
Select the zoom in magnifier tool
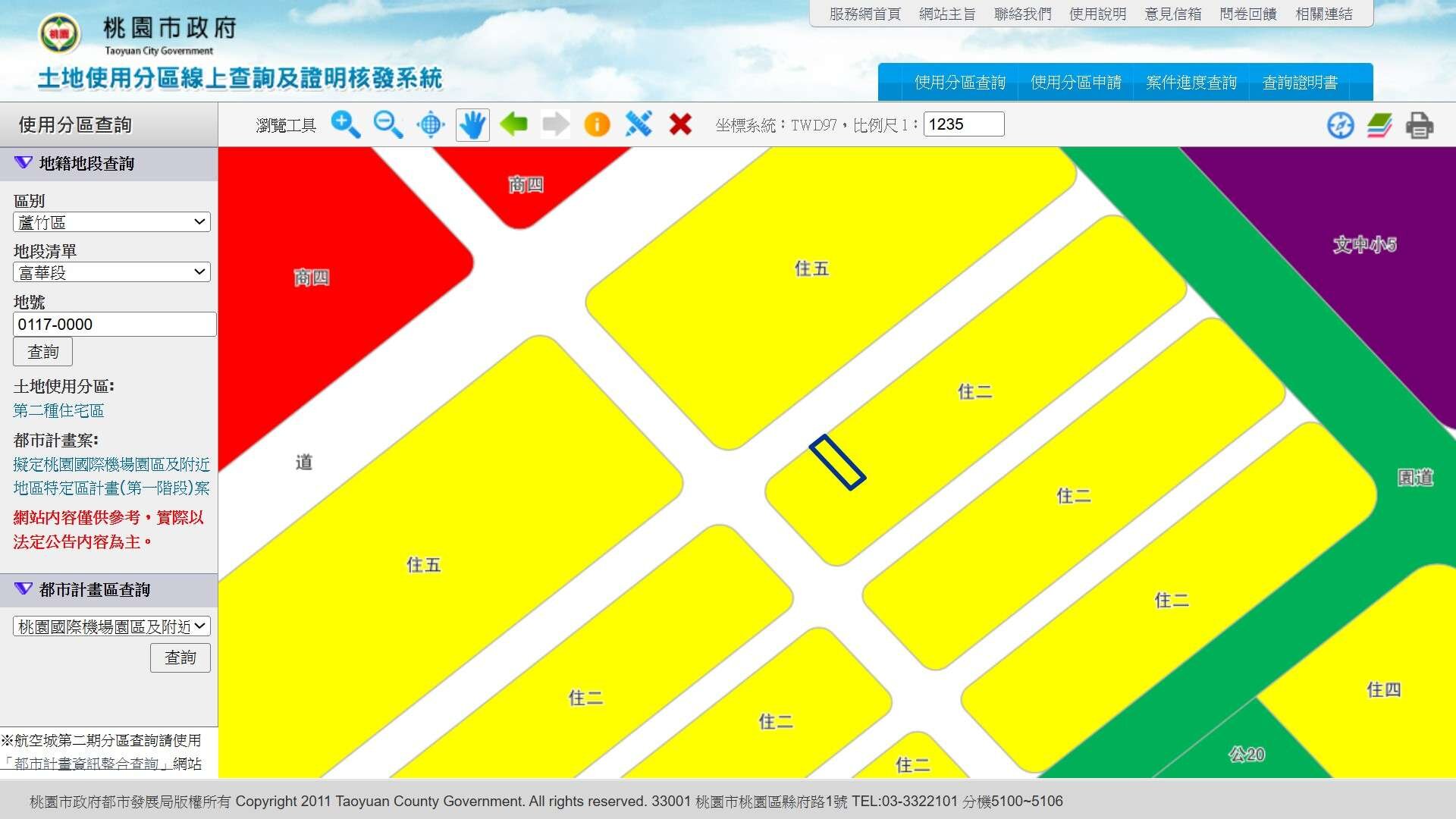(x=346, y=124)
